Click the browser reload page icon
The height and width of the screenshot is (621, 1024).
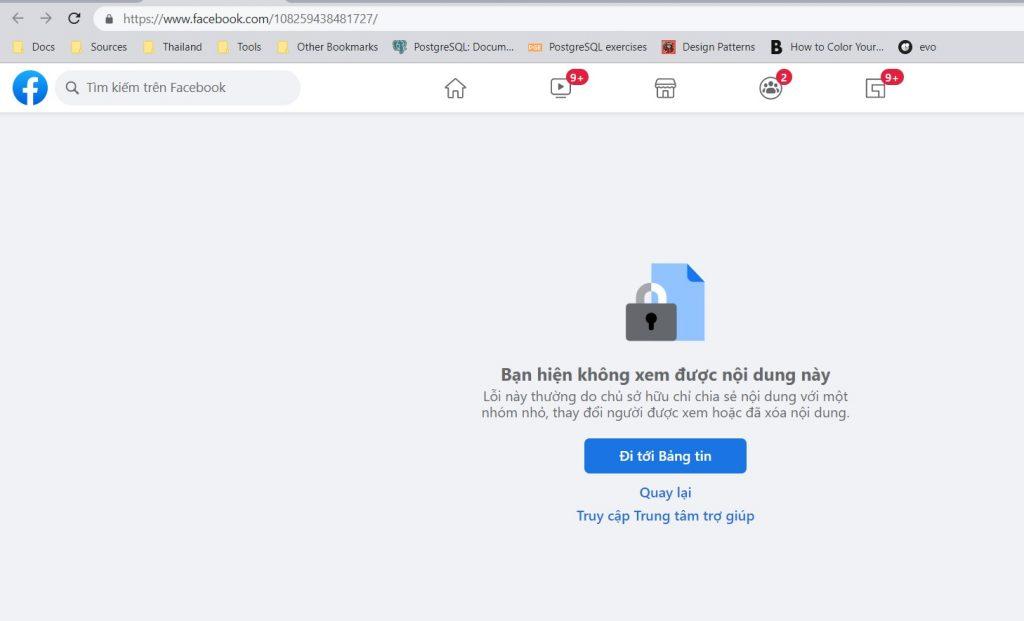point(74,18)
